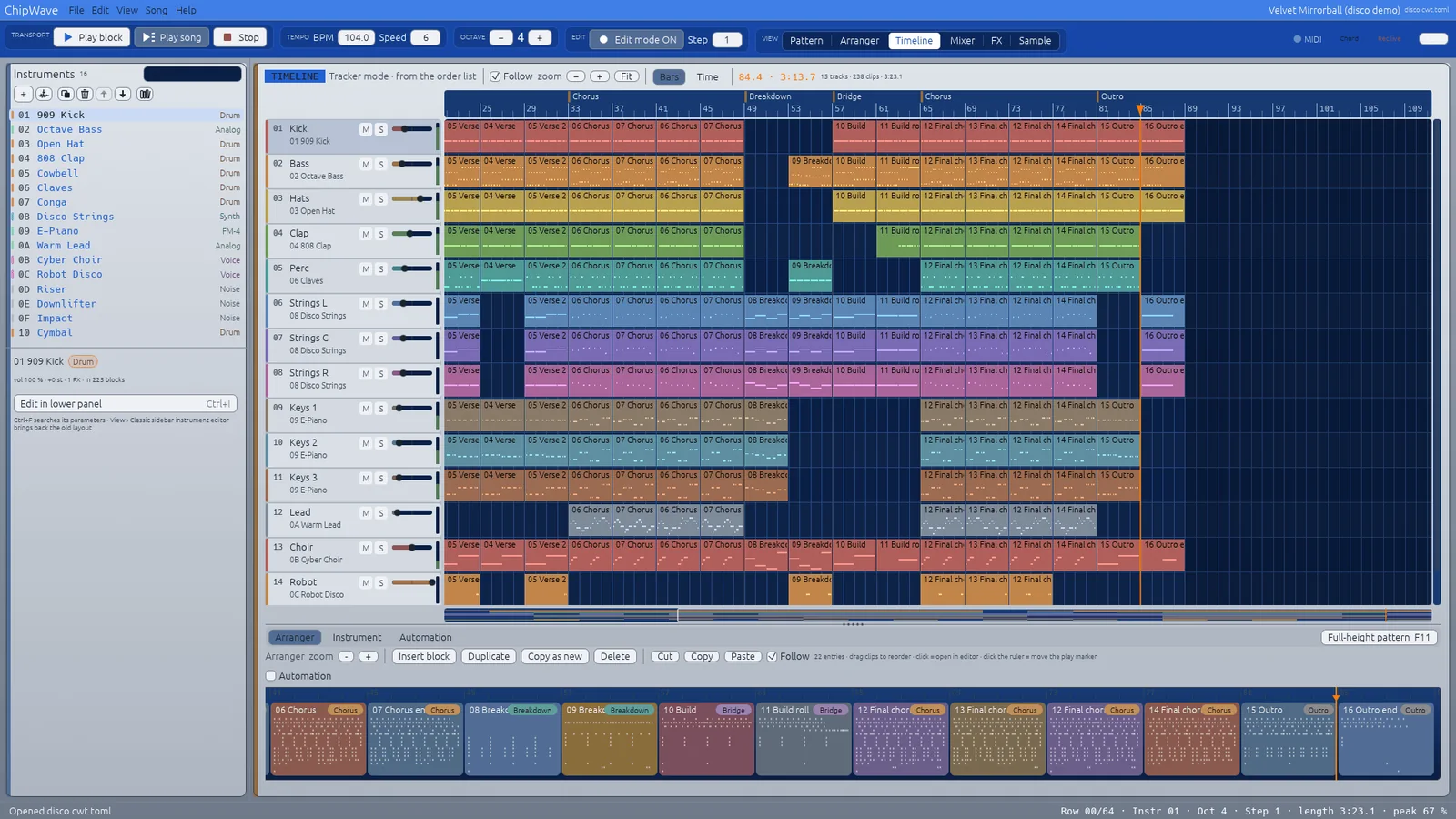Image resolution: width=1456 pixels, height=819 pixels.
Task: Mute the Lead track
Action: [x=366, y=513]
